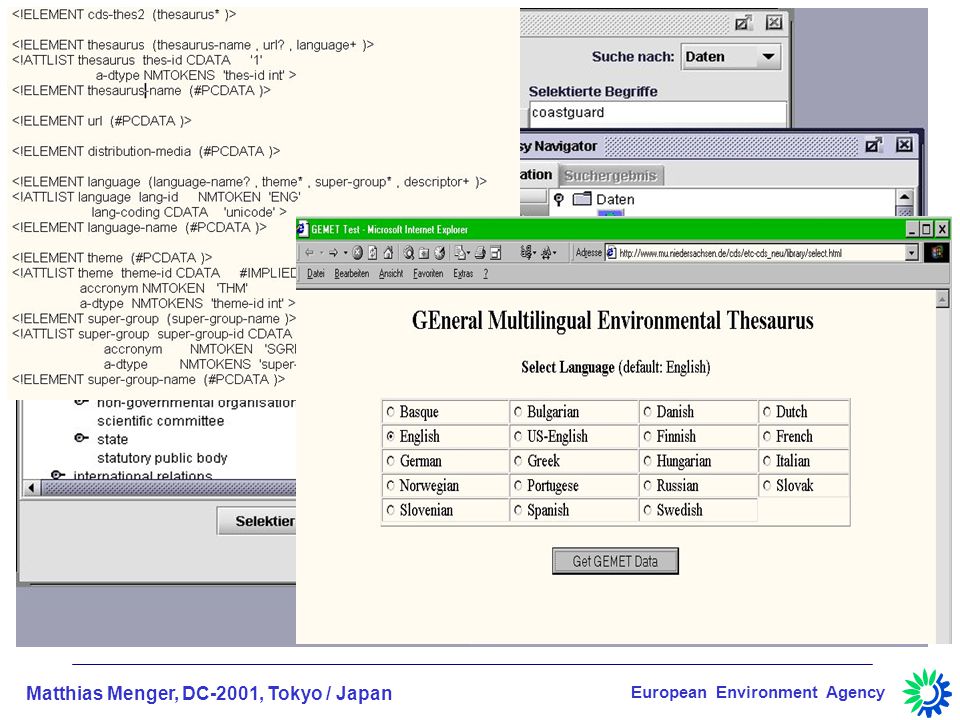This screenshot has width=960, height=720.
Task: Close the Navigator internal panel
Action: (904, 145)
